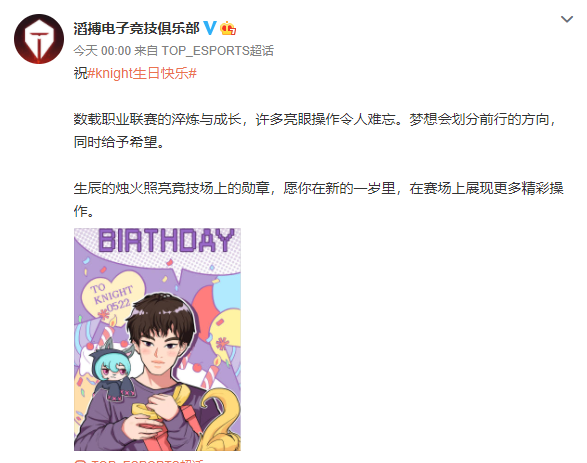Click the super-topic icon below the image
587x463 pixels.
click(x=80, y=462)
